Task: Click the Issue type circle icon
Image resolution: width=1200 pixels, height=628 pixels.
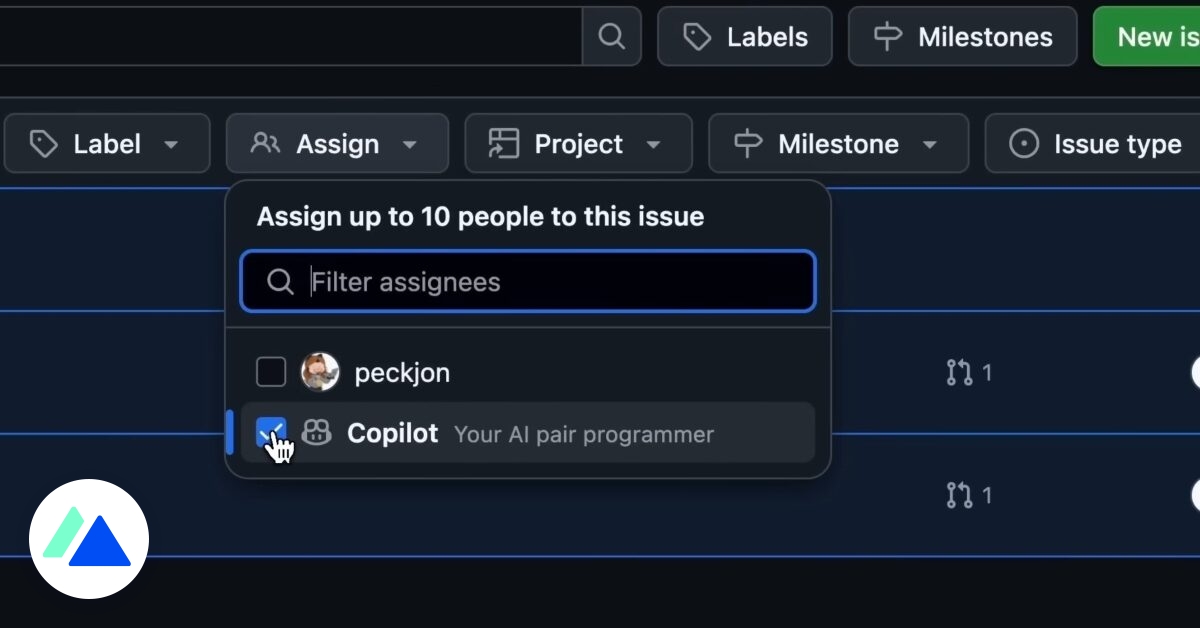Action: pyautogui.click(x=1023, y=143)
